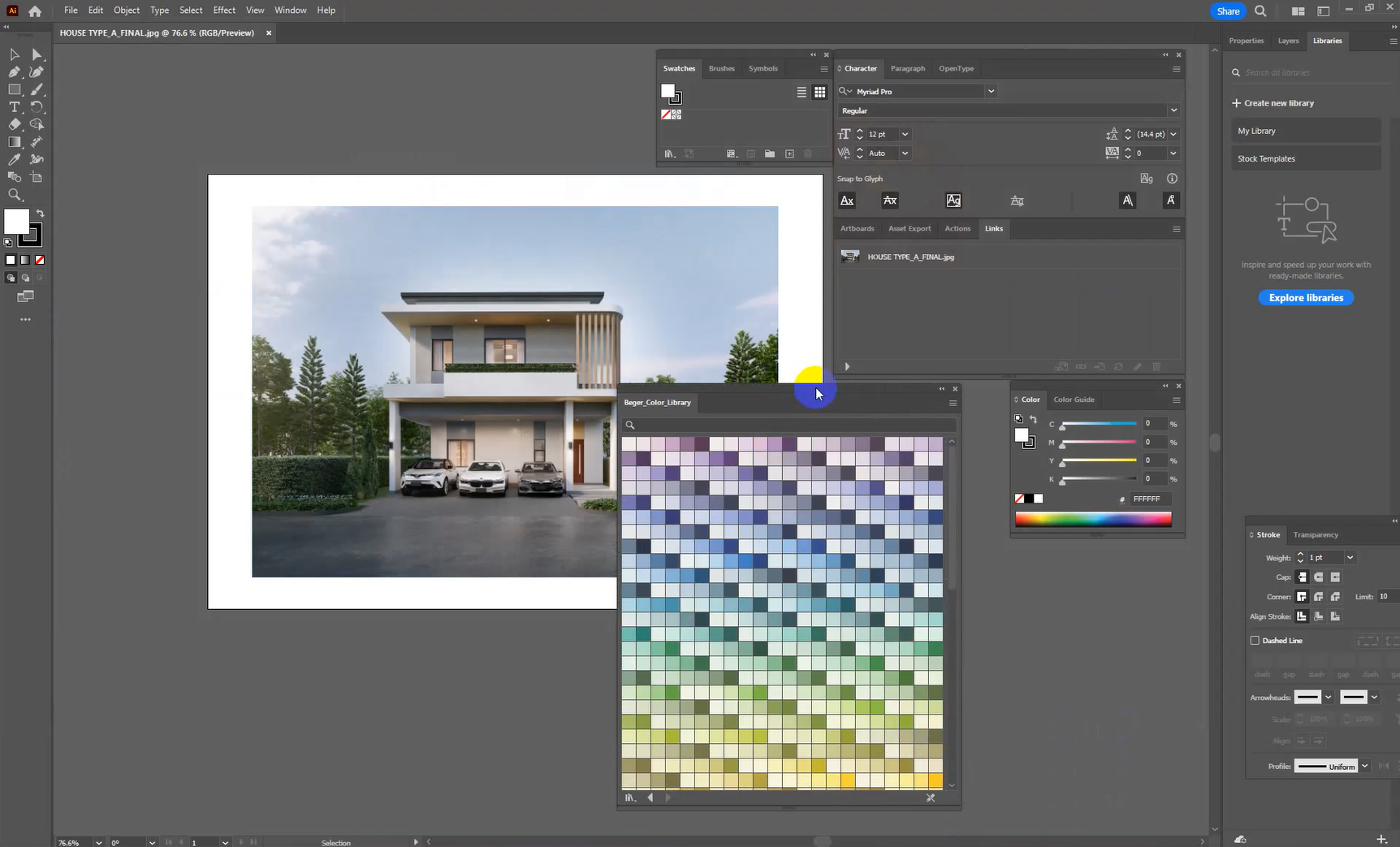Select the Zoom tool magnifier
Screen dimensions: 1400x847
pos(14,195)
